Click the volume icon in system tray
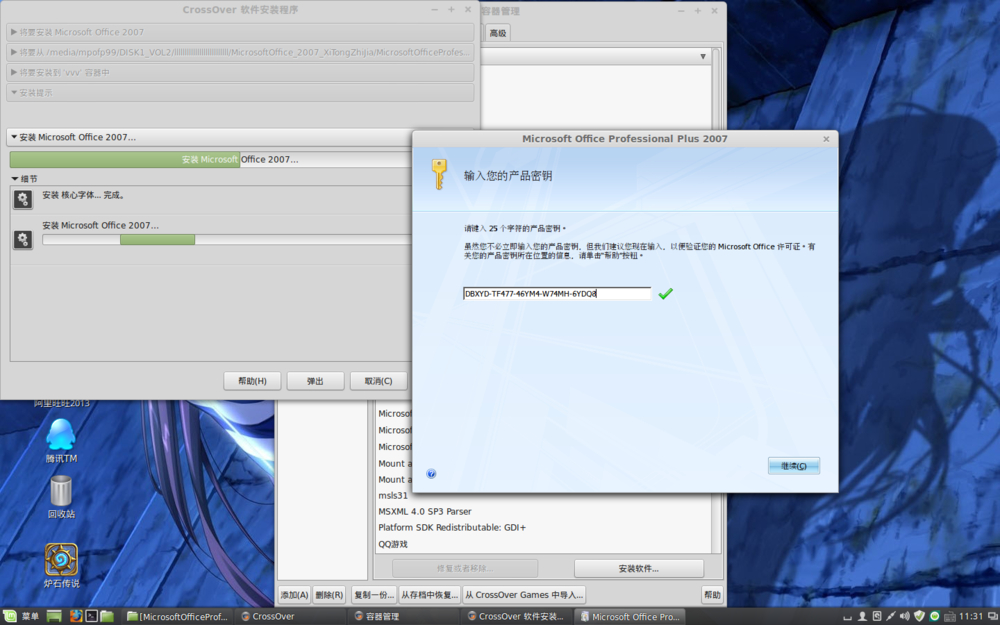 pyautogui.click(x=904, y=616)
